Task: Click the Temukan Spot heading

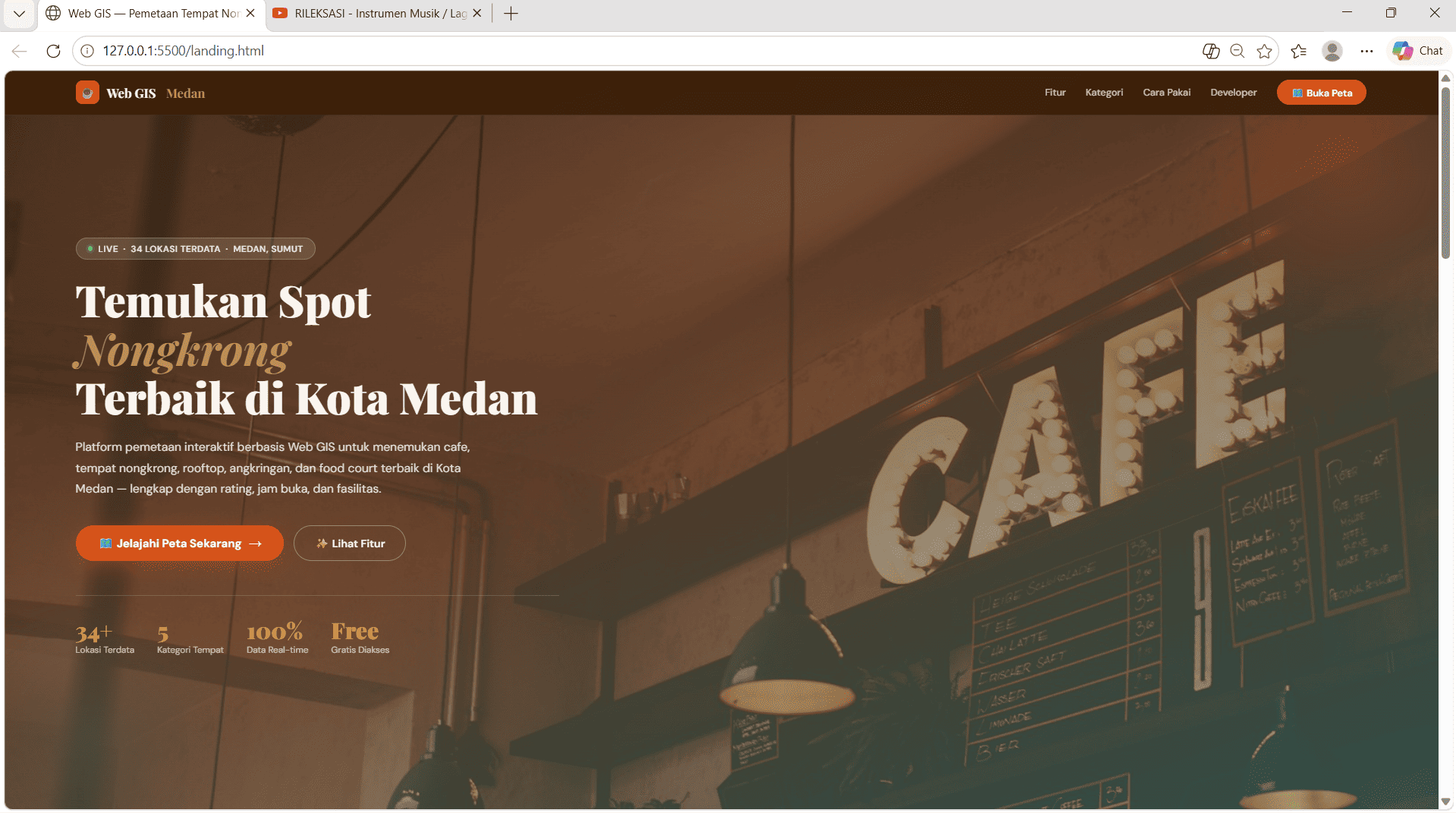Action: (223, 302)
